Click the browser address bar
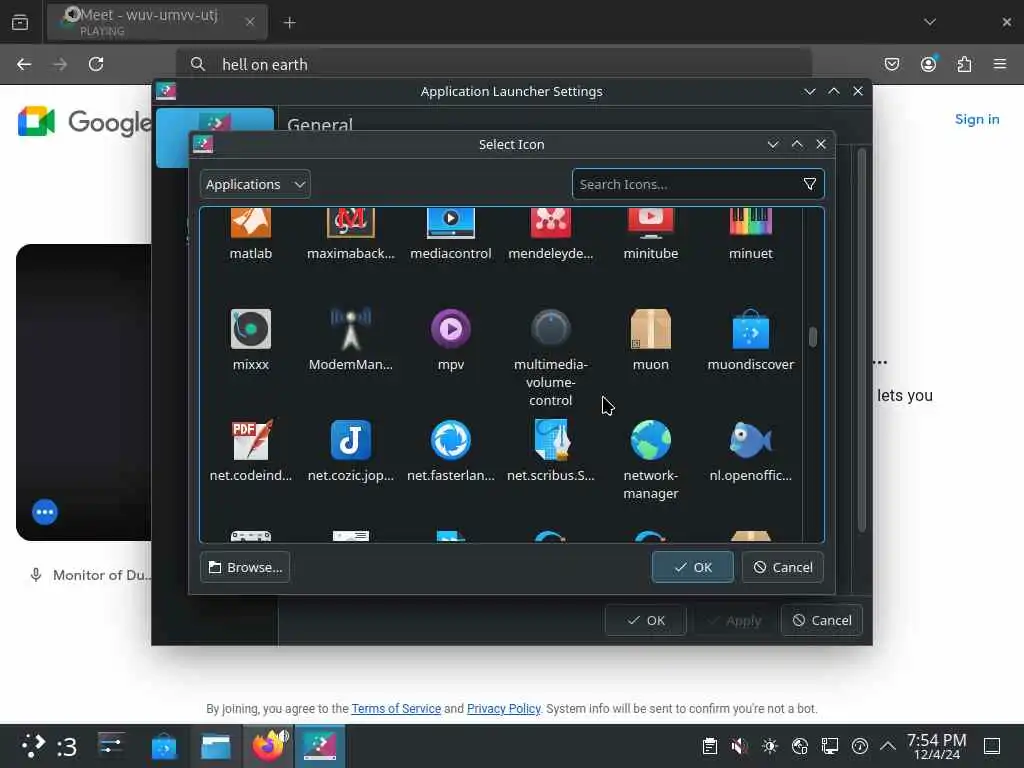 pos(494,64)
